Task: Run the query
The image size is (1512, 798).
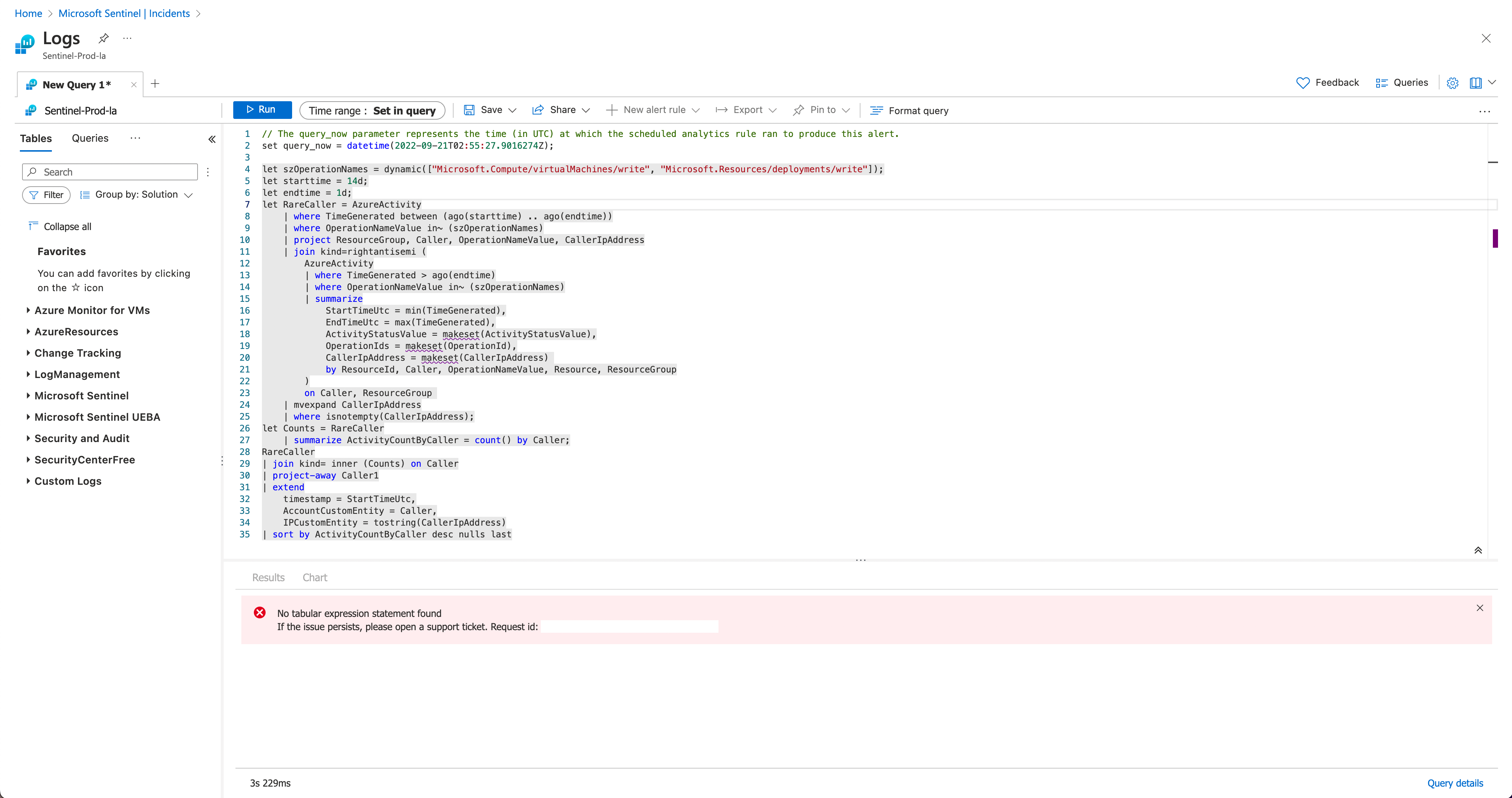Action: coord(262,109)
